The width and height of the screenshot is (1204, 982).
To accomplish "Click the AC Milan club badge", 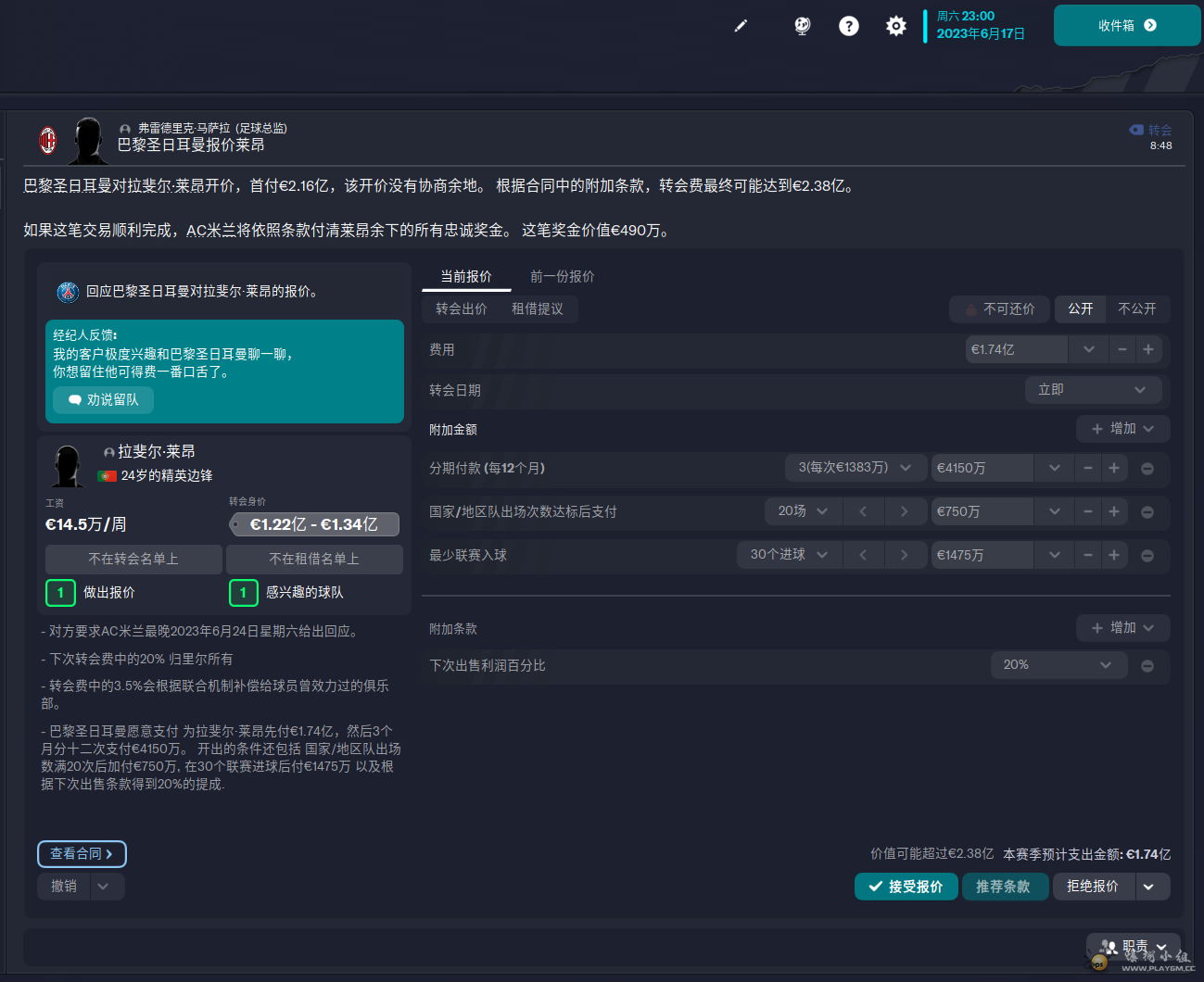I will [x=48, y=140].
